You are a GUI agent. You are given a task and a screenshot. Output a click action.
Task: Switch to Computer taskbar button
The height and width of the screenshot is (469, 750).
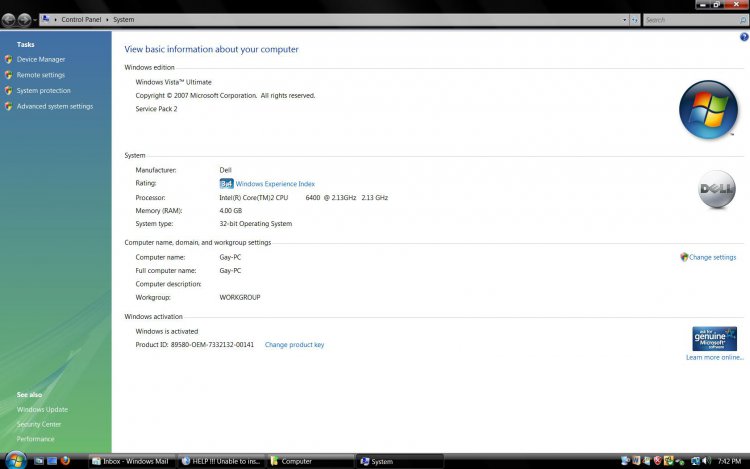311,461
